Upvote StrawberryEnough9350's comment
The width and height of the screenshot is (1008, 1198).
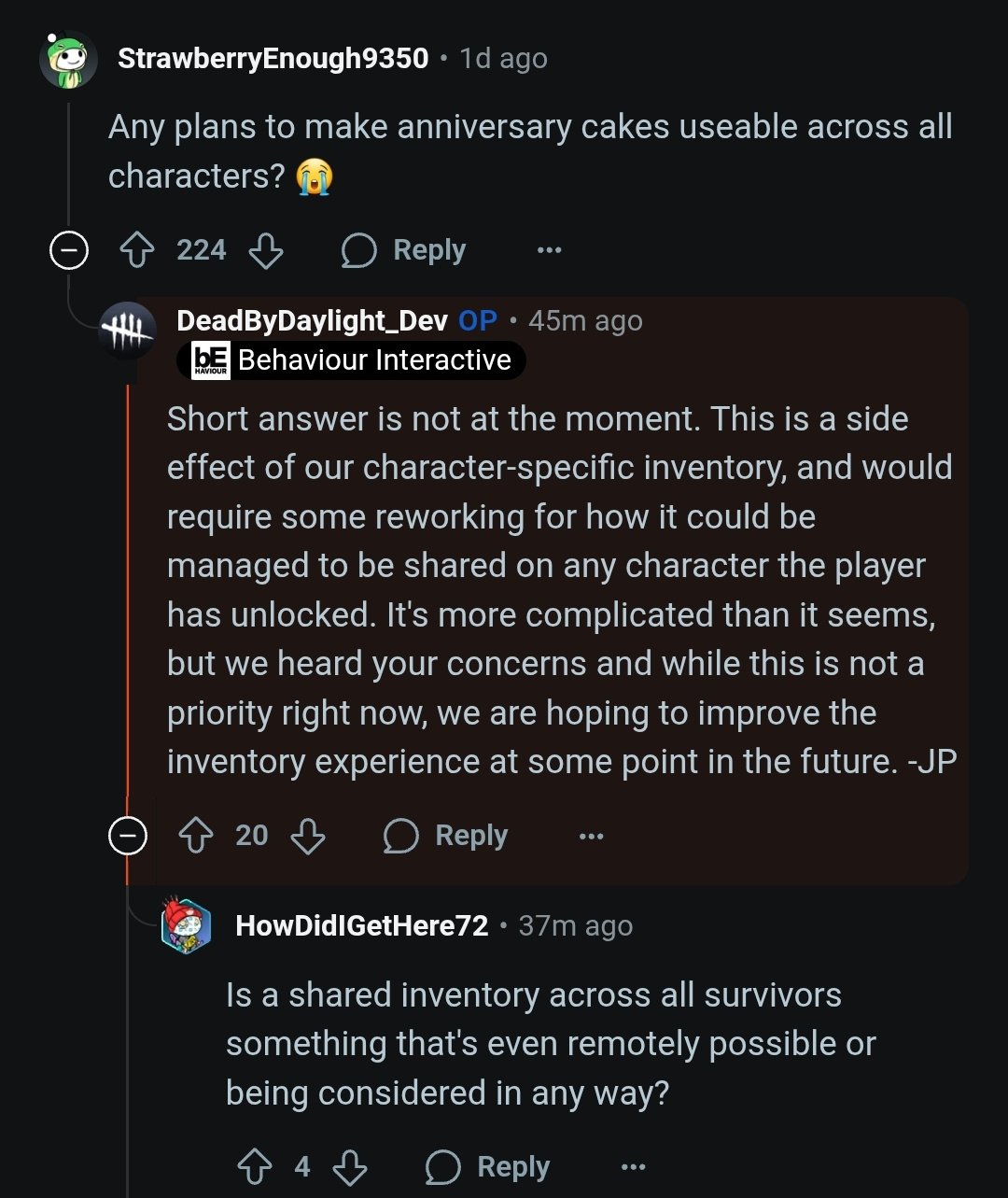(x=137, y=249)
